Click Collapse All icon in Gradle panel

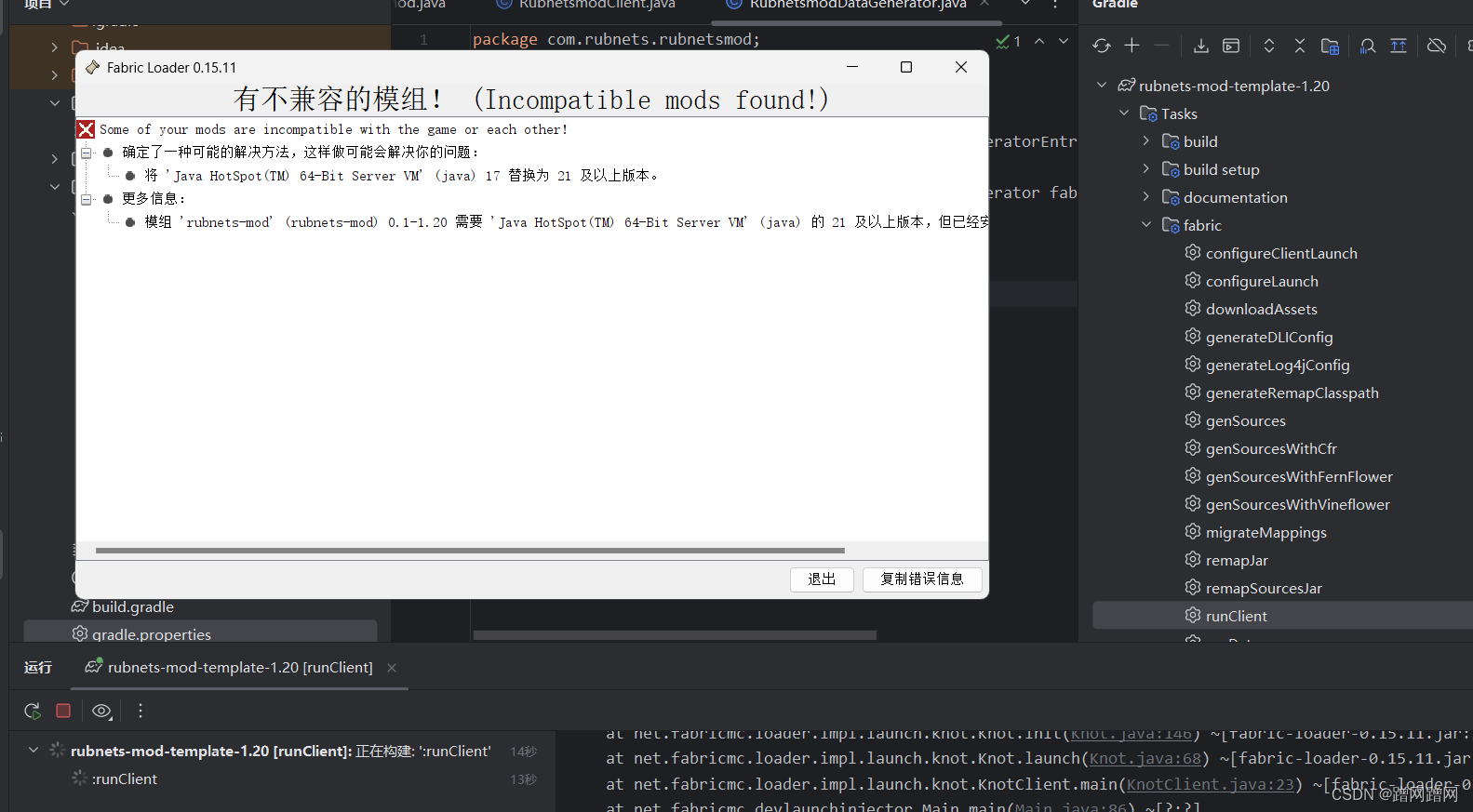[x=1300, y=46]
